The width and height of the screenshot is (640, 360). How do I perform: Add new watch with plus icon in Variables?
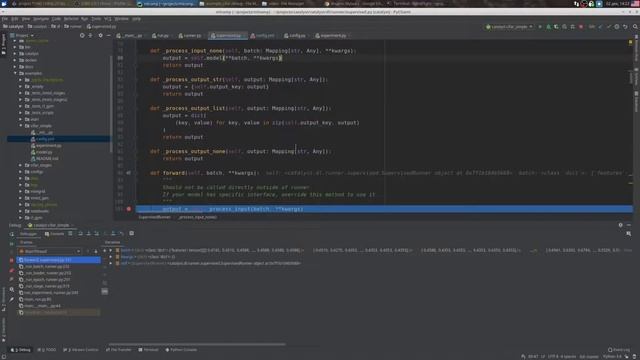tap(104, 250)
